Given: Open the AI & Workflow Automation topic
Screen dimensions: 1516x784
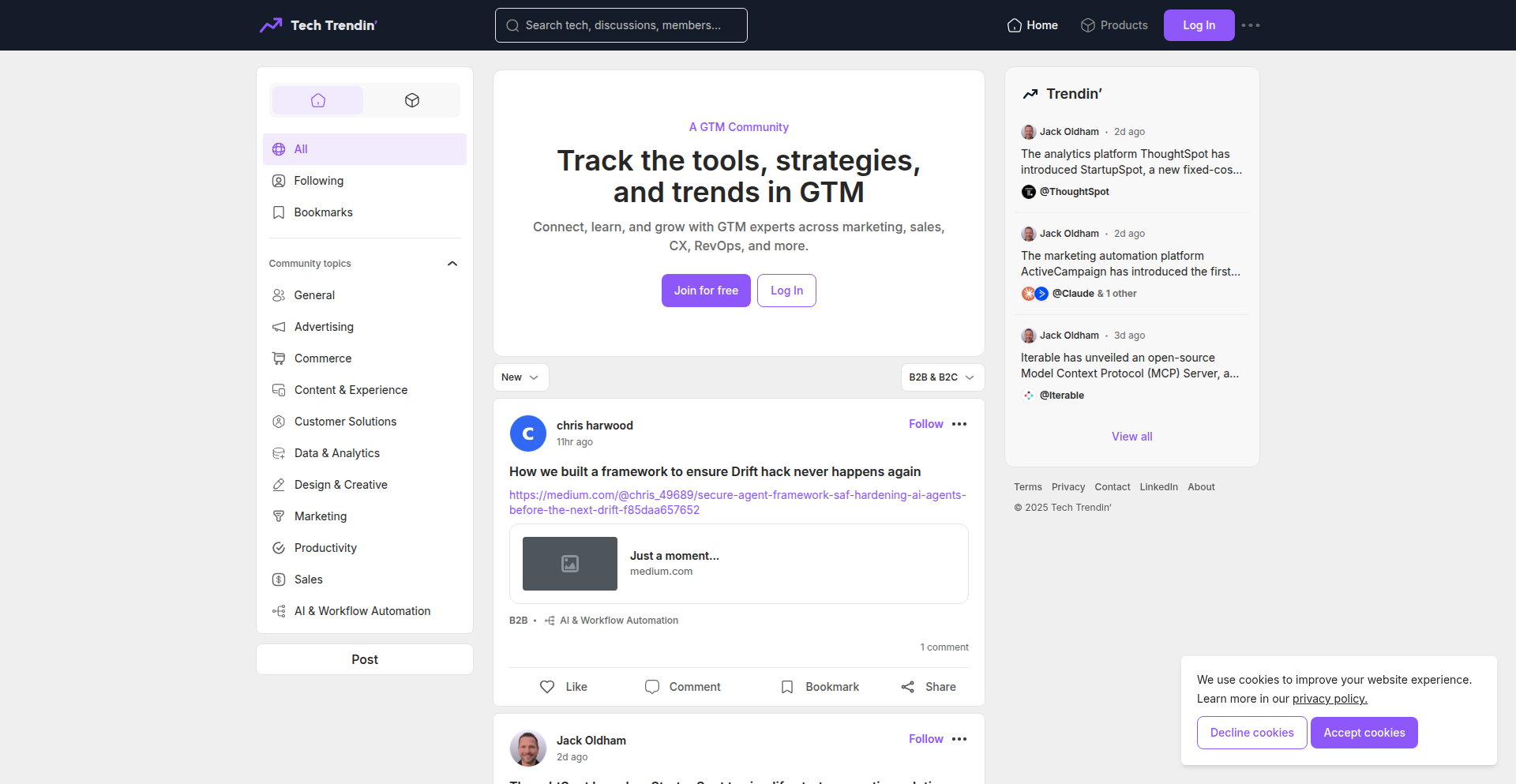Looking at the screenshot, I should (x=362, y=611).
